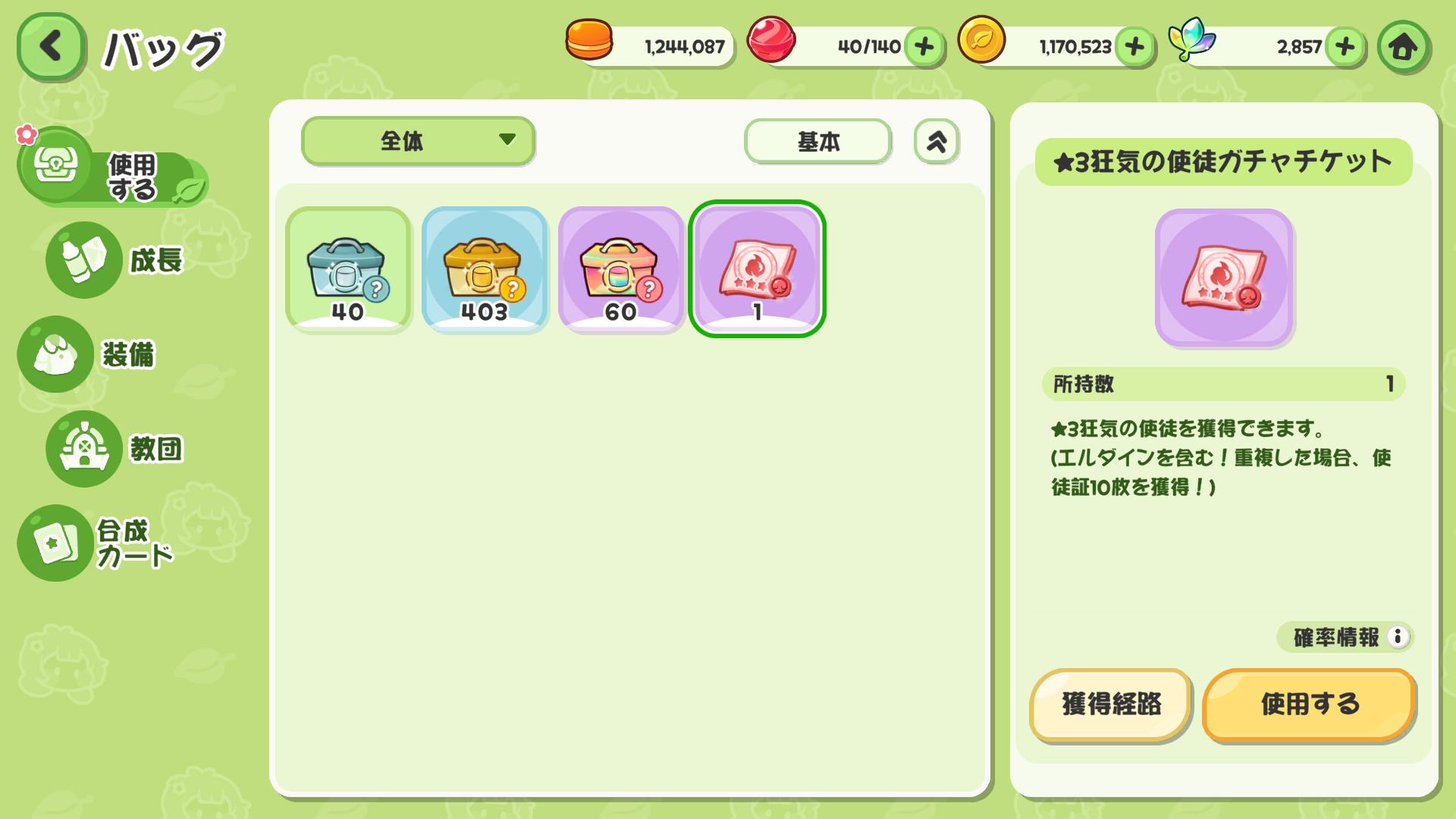The width and height of the screenshot is (1456, 819).
Task: Select the rainbow chest with 60
Action: [621, 269]
